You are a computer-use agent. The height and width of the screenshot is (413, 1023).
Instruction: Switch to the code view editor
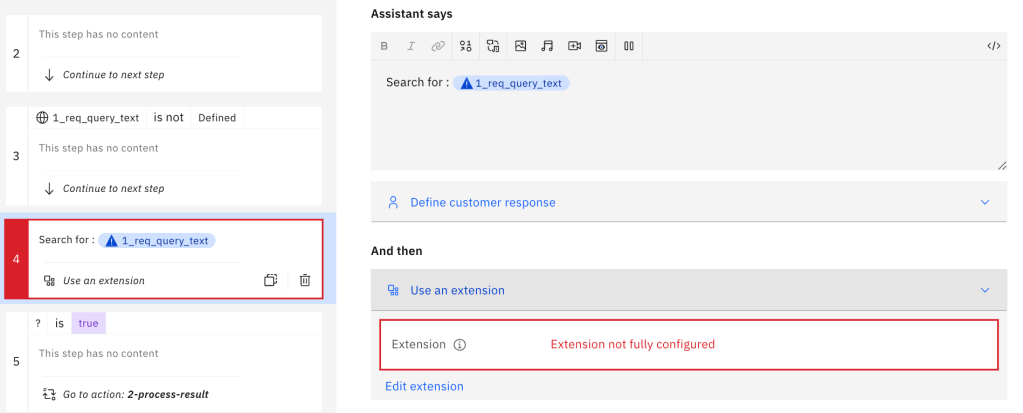[x=993, y=46]
